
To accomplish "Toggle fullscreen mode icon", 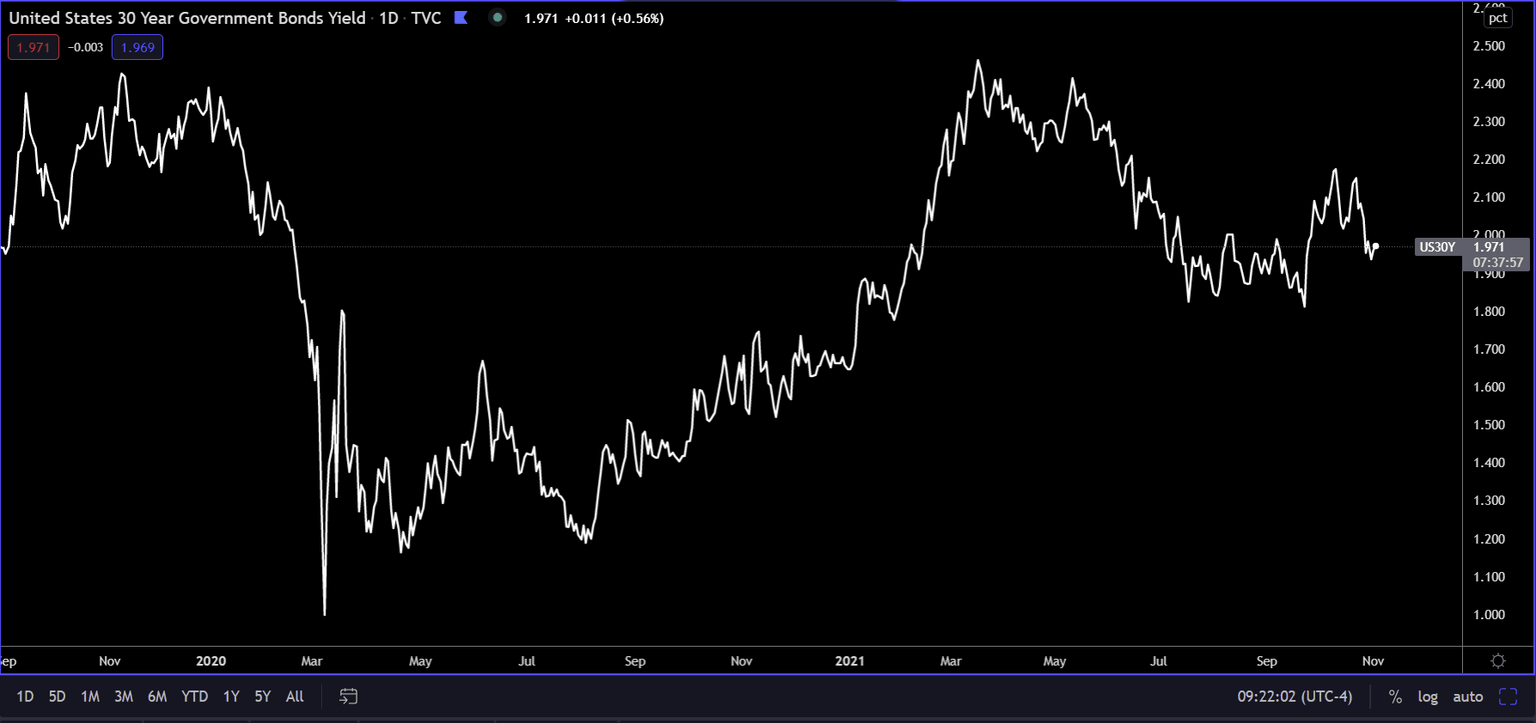I will (x=1508, y=696).
